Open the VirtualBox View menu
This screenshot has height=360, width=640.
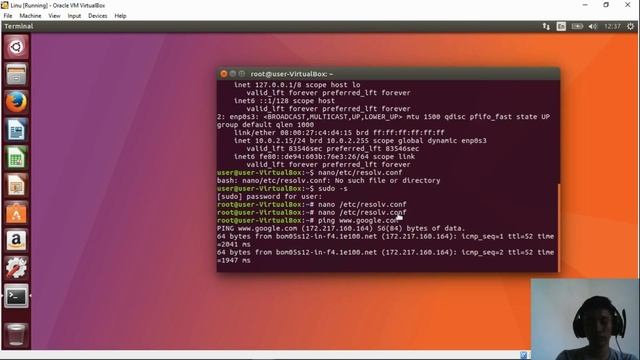tap(54, 16)
